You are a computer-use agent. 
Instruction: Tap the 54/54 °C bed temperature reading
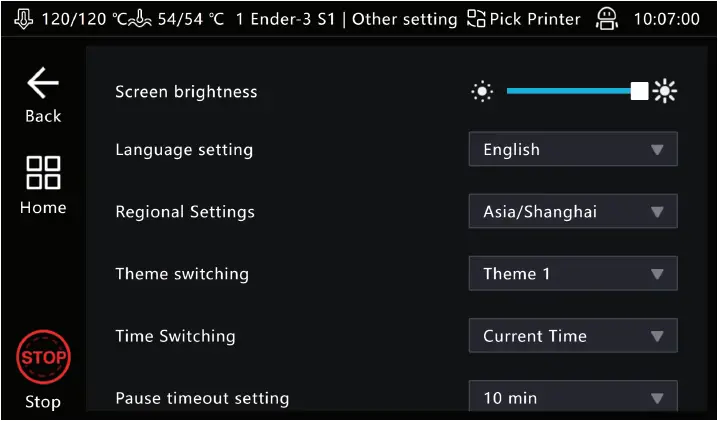[190, 19]
